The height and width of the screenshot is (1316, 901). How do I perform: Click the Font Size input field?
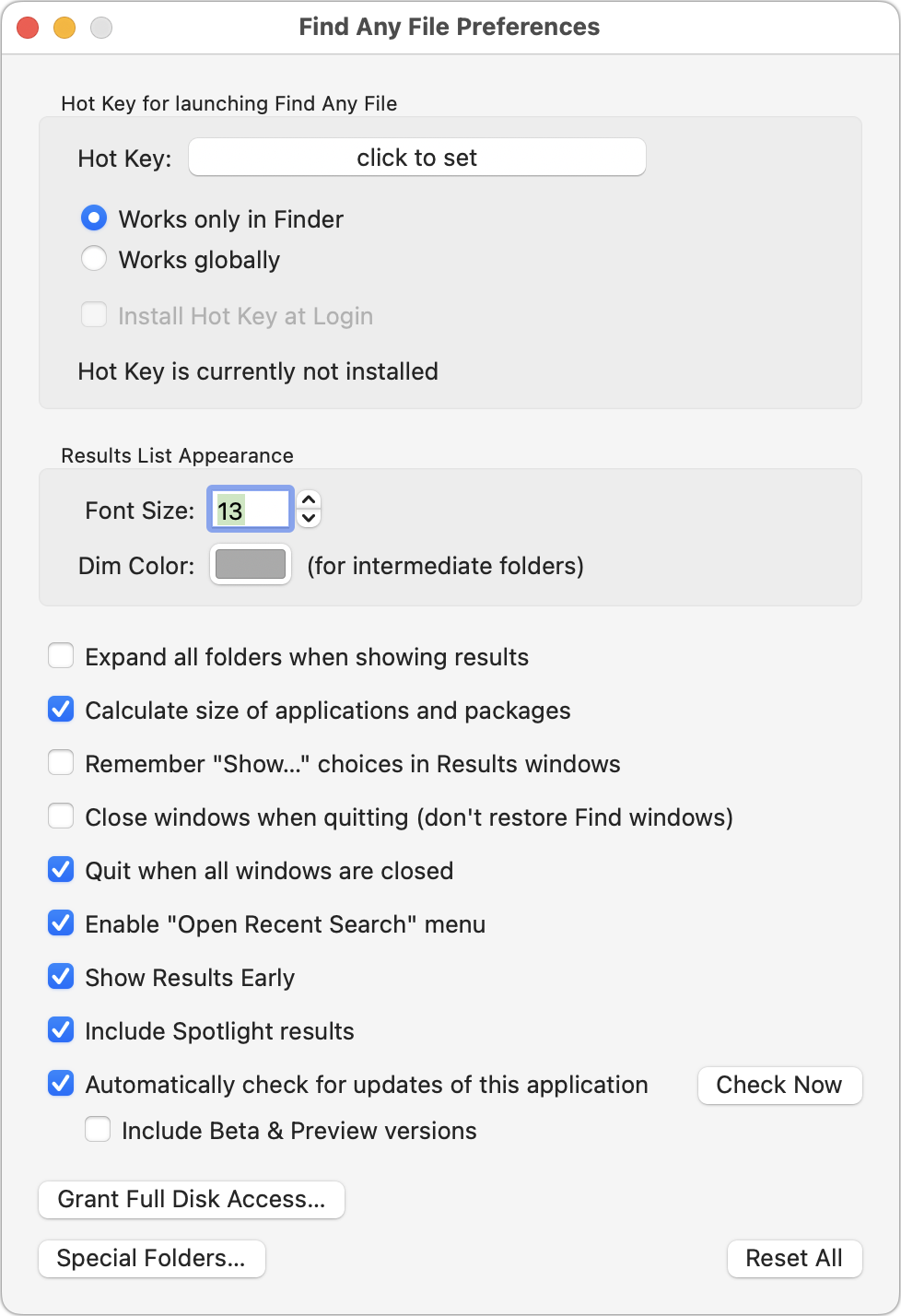coord(251,510)
